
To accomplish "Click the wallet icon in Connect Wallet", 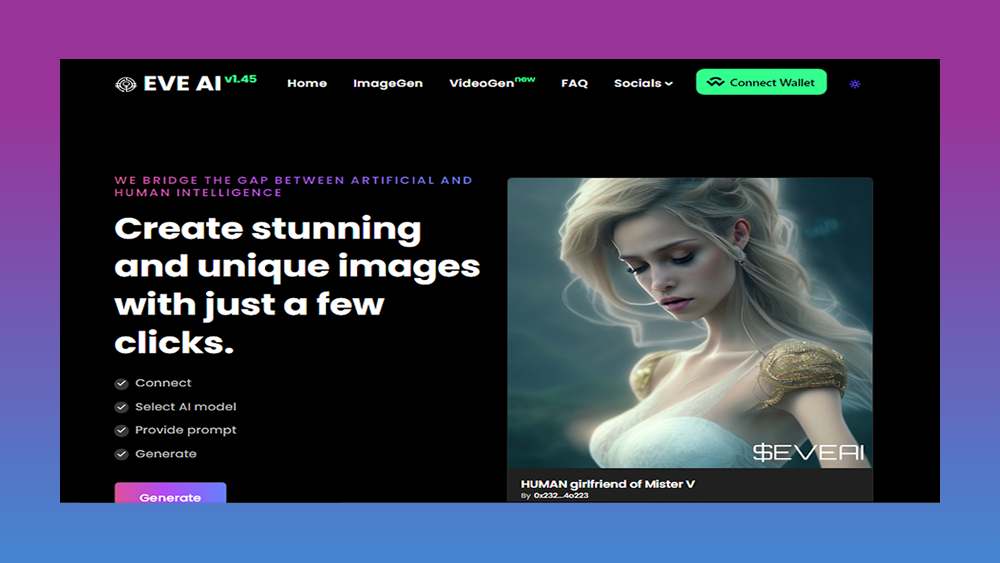I will click(x=716, y=82).
